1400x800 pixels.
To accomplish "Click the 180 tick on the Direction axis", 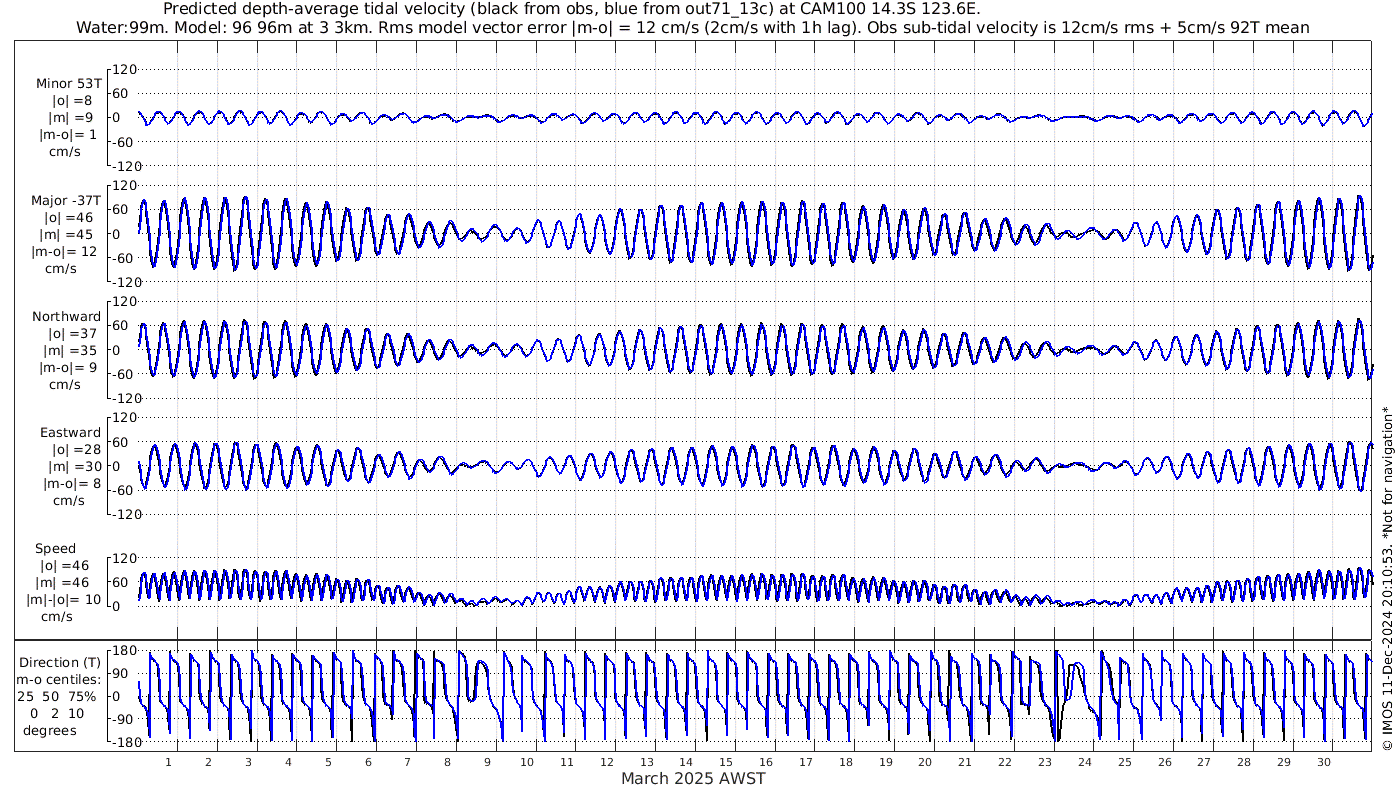I will coord(124,651).
